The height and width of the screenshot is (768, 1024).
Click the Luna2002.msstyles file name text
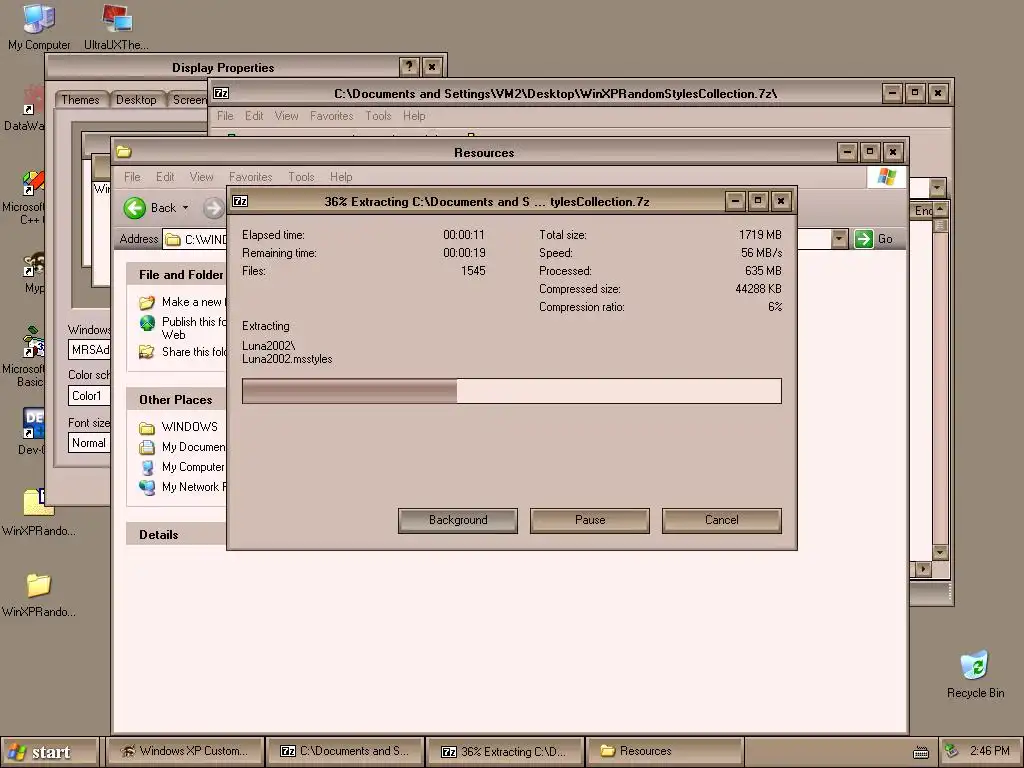tap(287, 359)
